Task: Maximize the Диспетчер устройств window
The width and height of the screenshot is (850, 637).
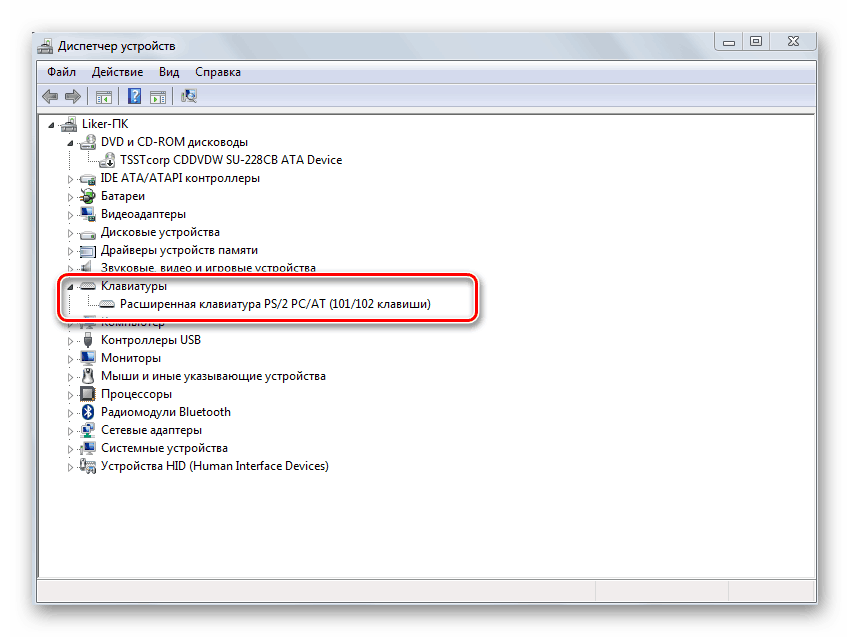Action: tap(756, 42)
